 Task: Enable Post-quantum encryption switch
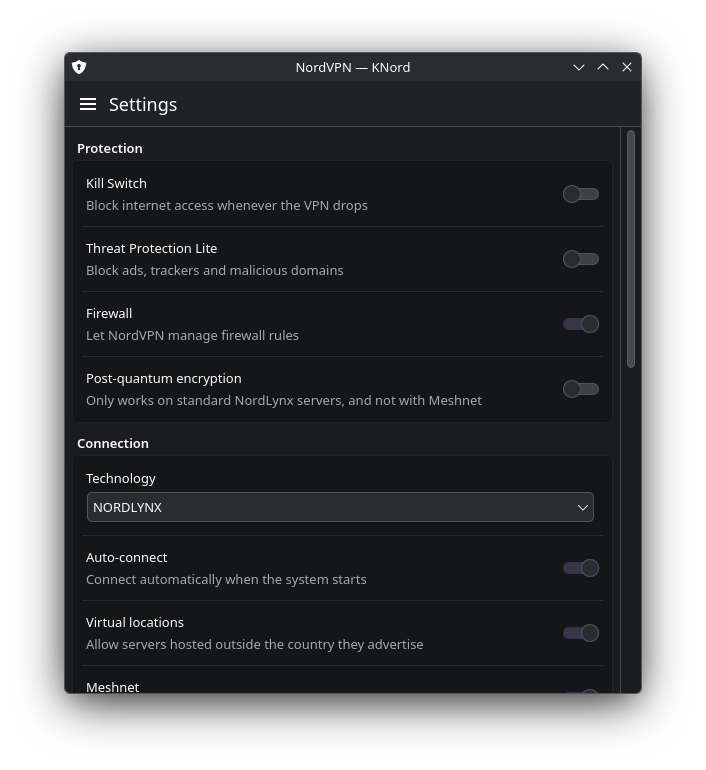coord(581,389)
